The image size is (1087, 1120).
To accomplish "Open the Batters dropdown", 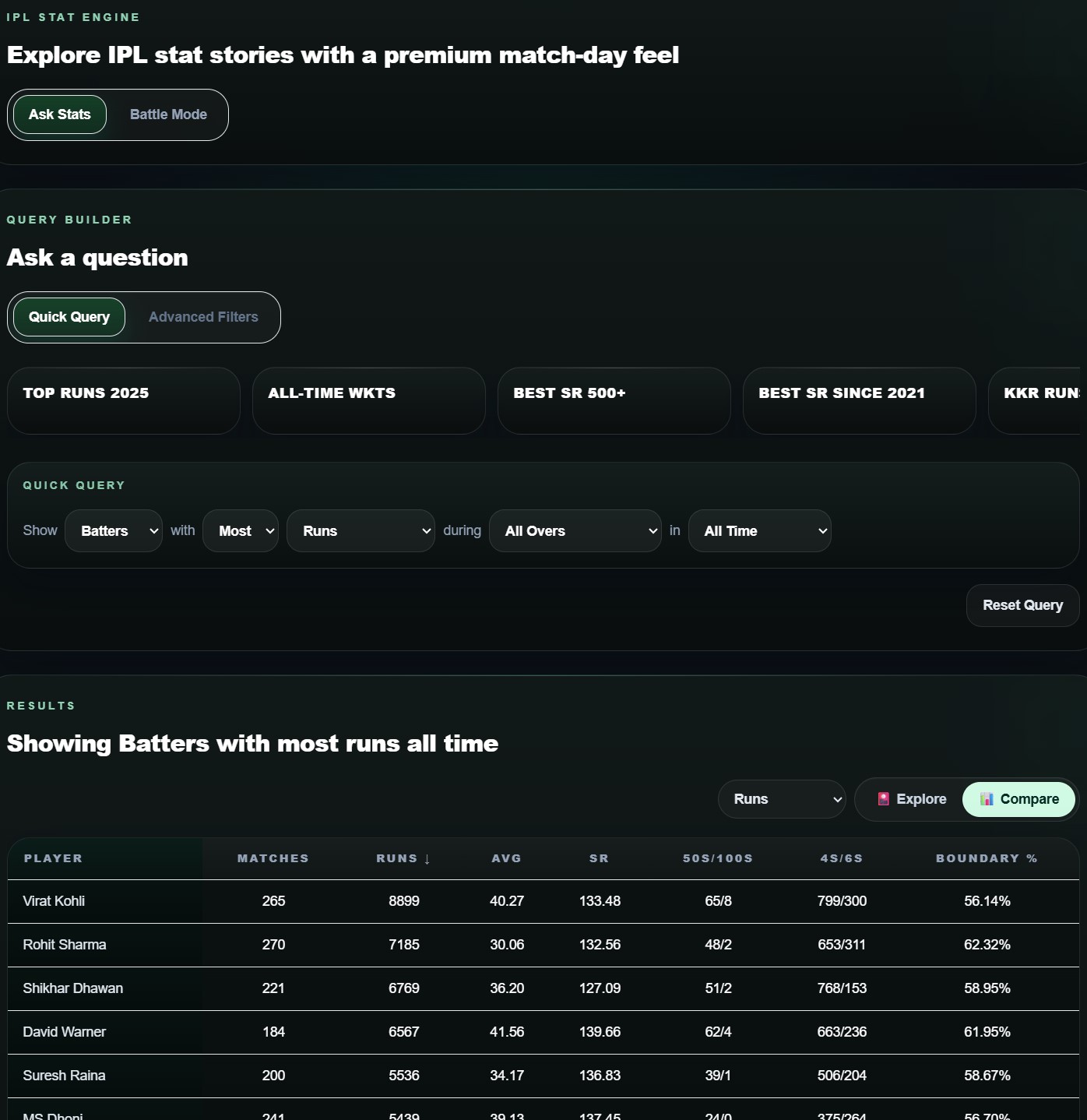I will tap(114, 531).
